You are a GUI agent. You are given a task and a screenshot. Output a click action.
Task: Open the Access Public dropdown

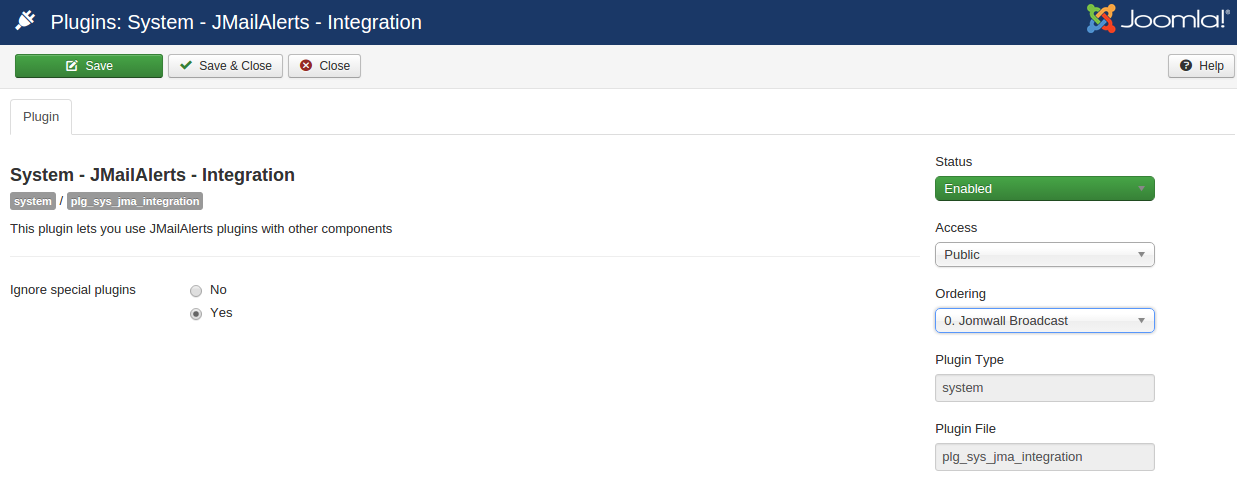[x=1045, y=254]
